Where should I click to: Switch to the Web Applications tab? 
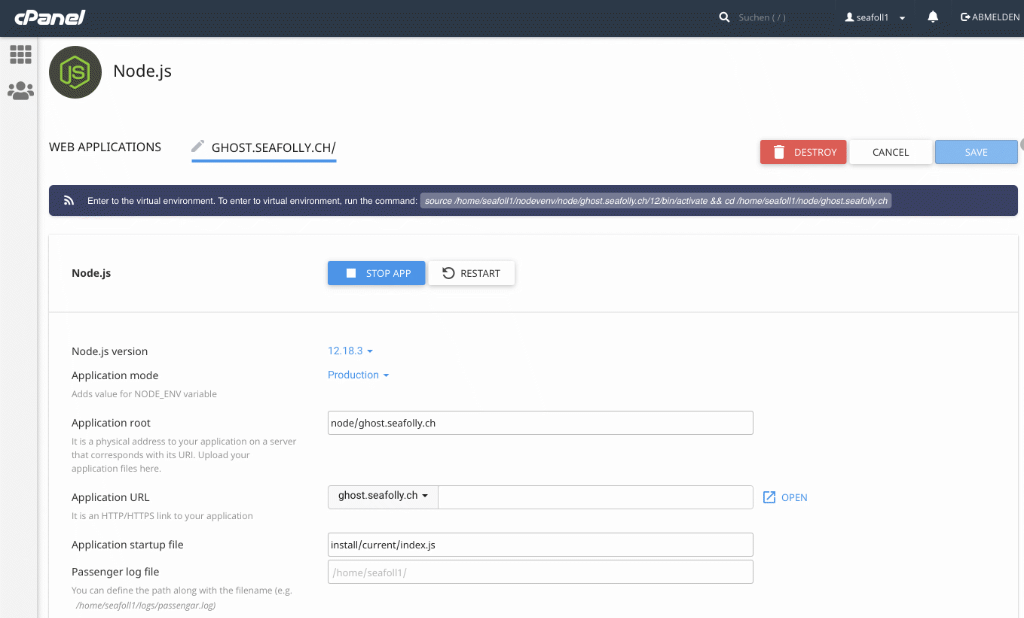point(105,147)
